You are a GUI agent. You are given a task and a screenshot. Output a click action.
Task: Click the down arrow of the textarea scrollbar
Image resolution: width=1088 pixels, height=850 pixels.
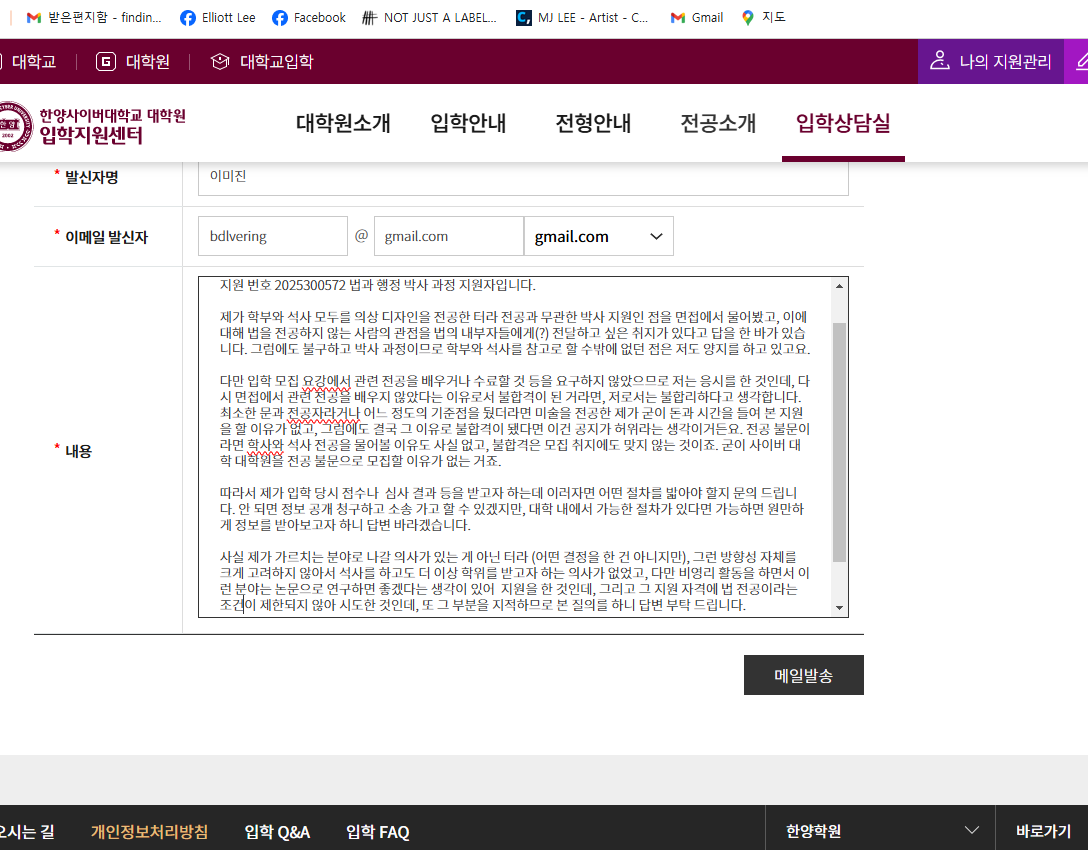tap(840, 608)
